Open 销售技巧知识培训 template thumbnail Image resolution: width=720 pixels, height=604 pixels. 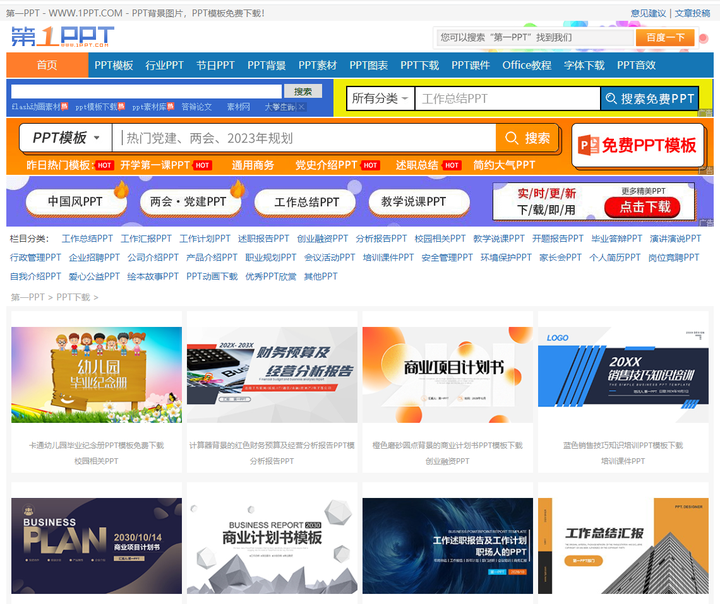click(623, 375)
